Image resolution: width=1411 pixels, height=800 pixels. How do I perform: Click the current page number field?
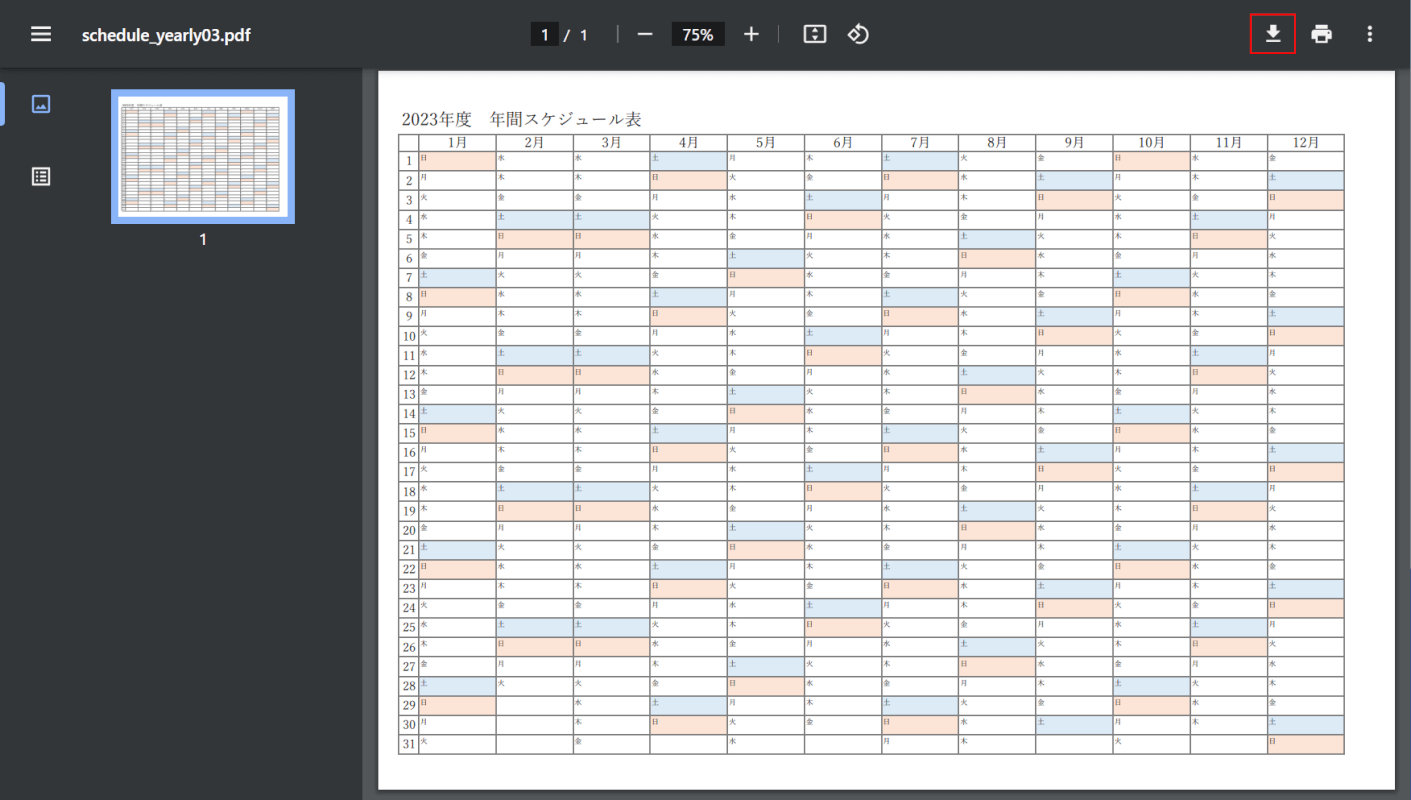coord(545,35)
